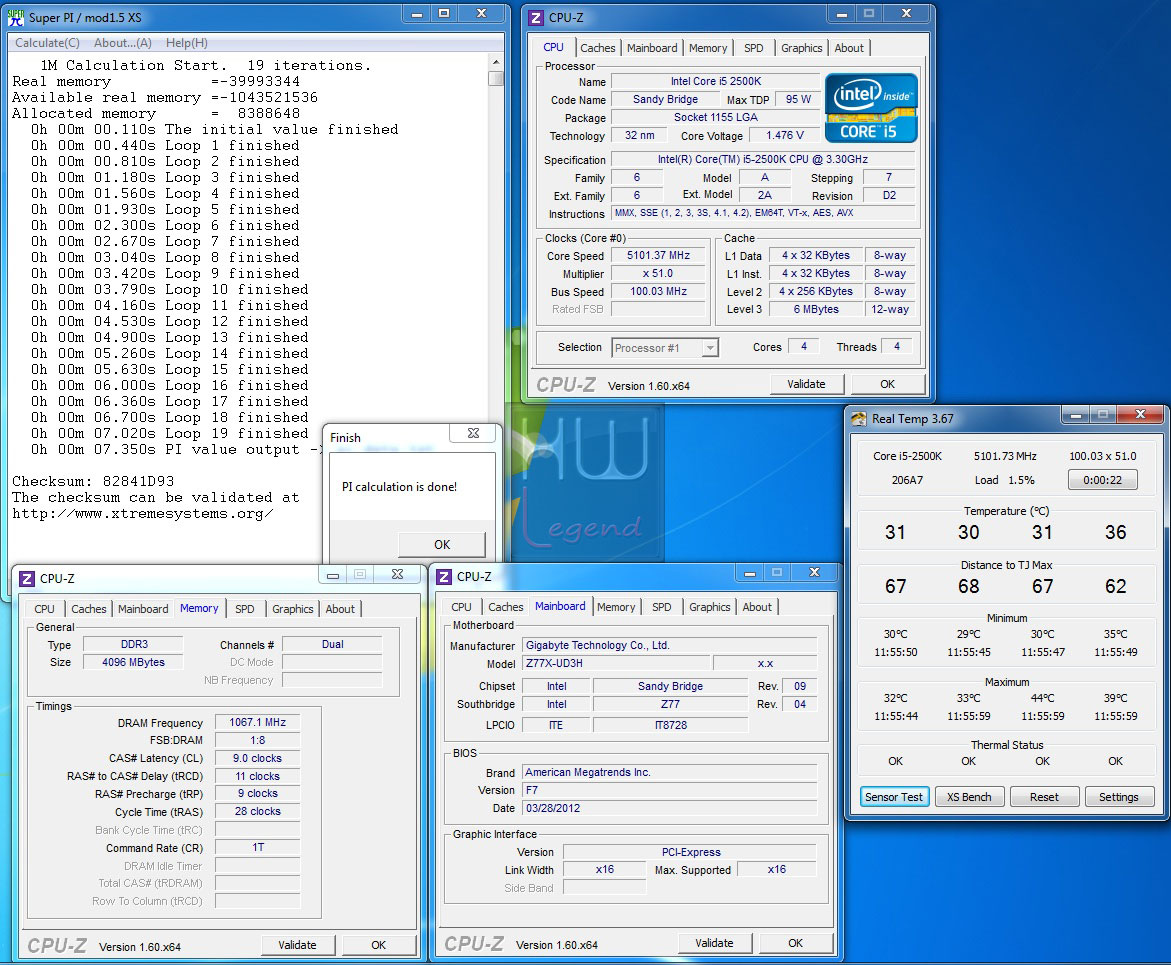
Task: Open Mainboard tab in the processor CPU-Z window
Action: 652,48
